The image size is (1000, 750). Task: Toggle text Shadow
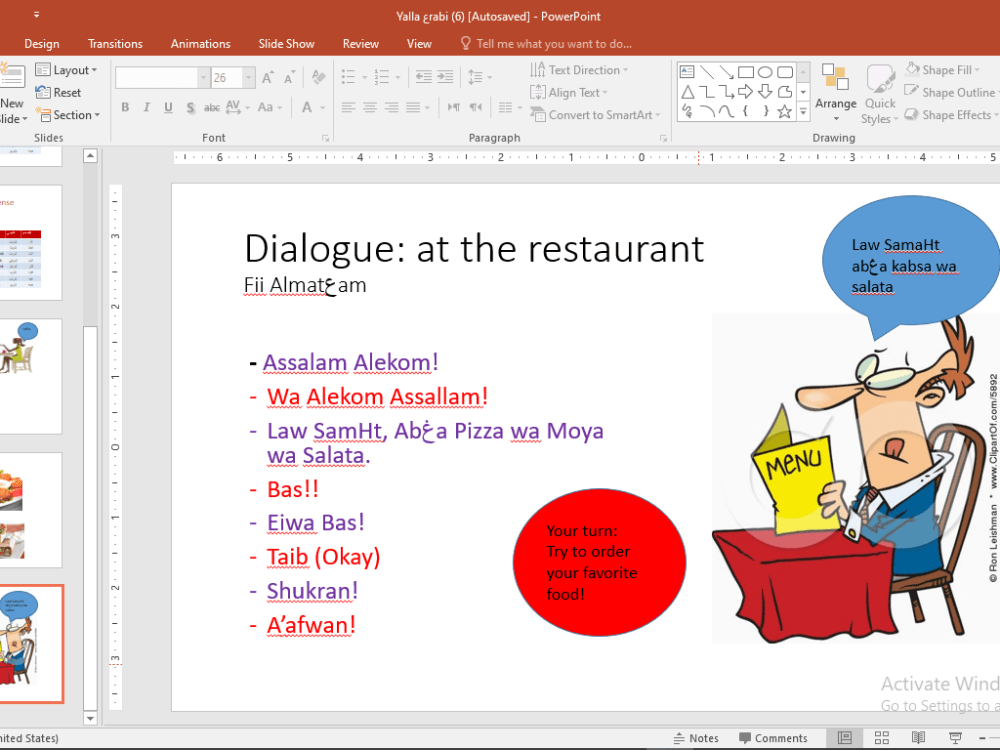pos(190,107)
